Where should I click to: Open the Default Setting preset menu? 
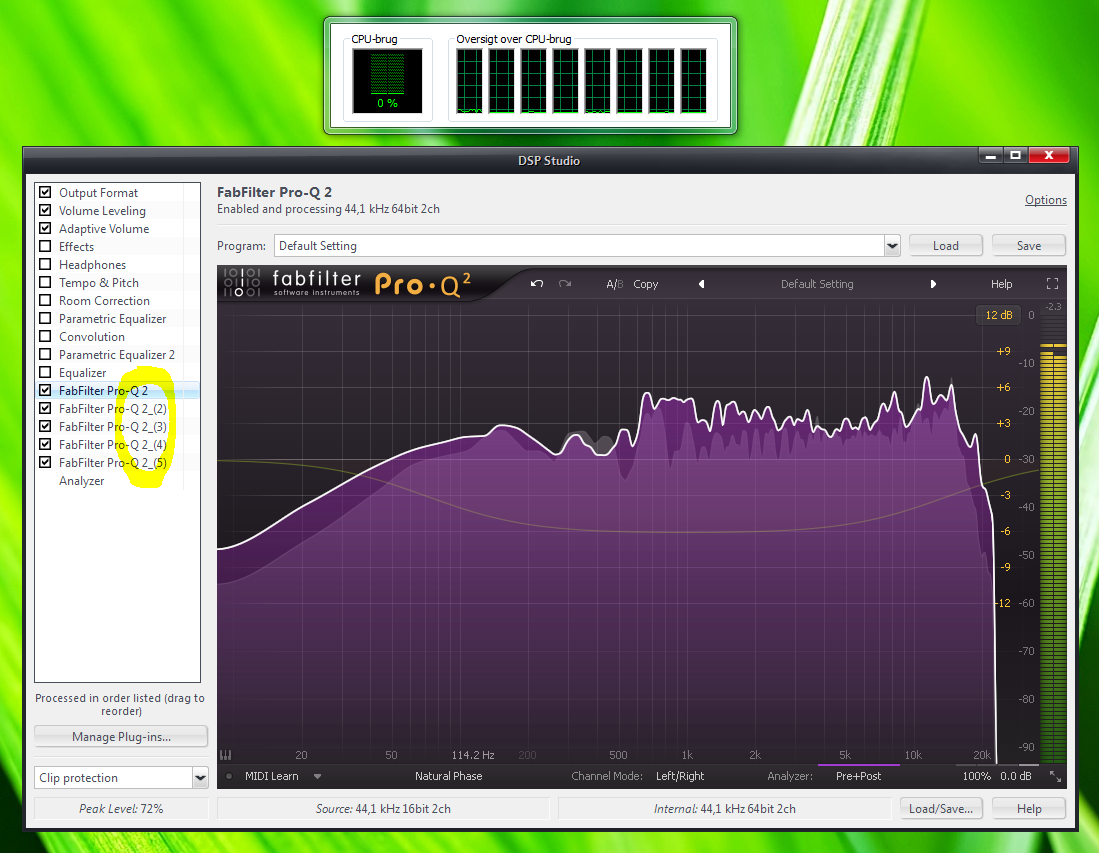(x=817, y=284)
